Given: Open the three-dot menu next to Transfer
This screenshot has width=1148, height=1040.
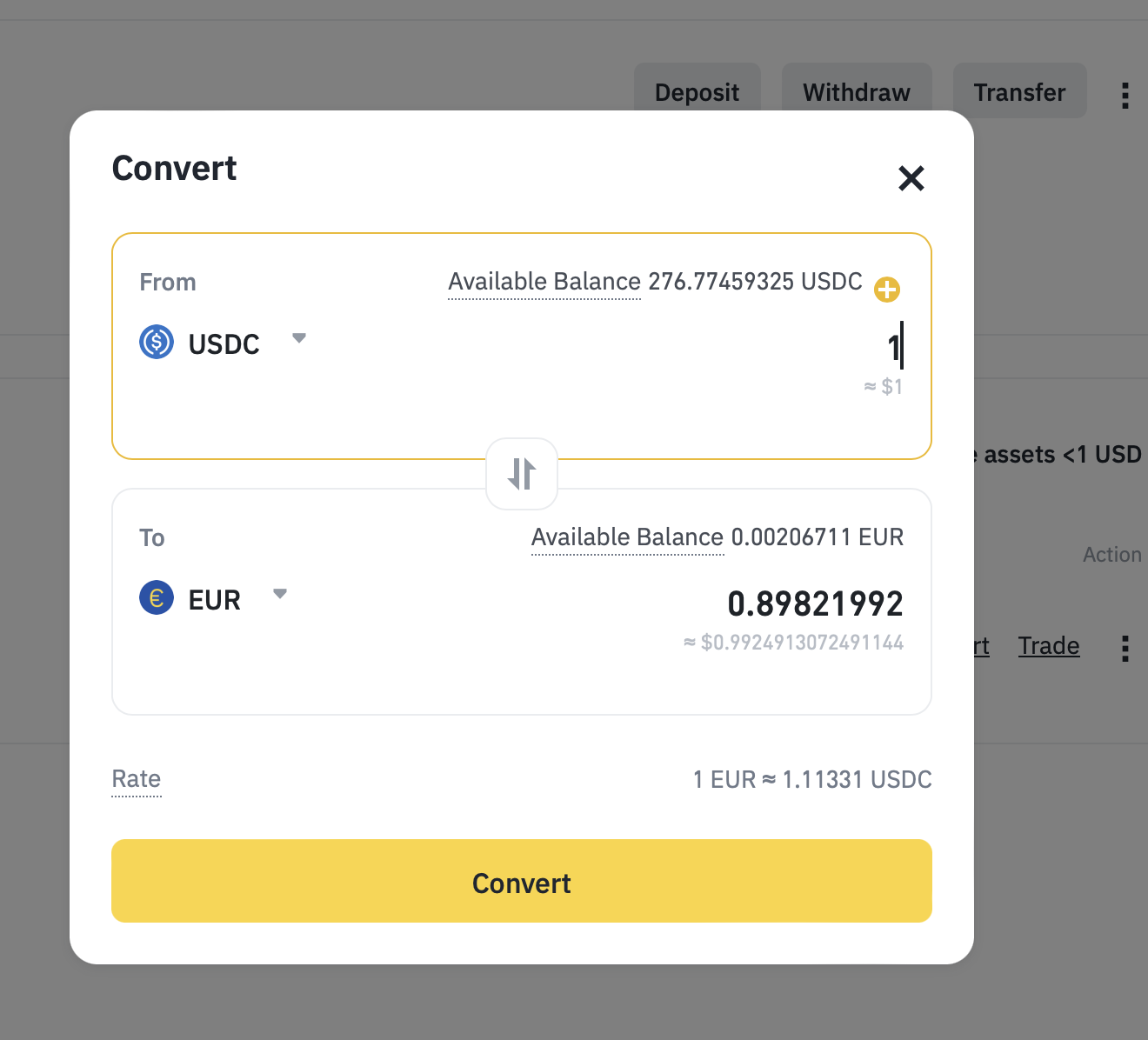Looking at the screenshot, I should coord(1125,95).
